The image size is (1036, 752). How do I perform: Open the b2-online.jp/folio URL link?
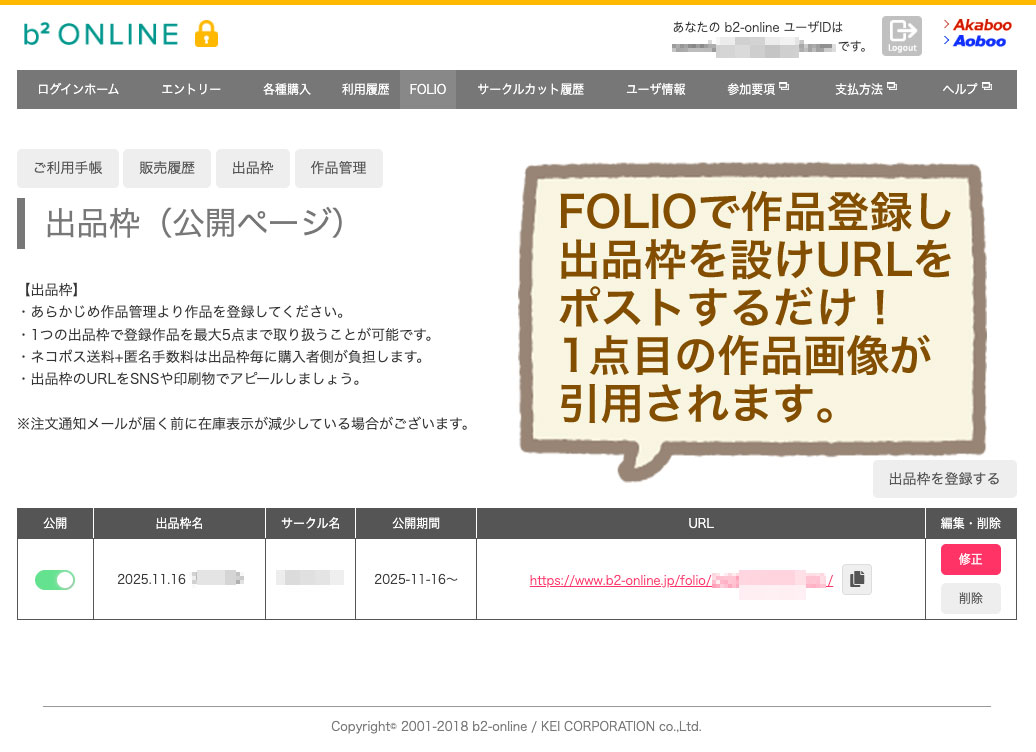(681, 580)
